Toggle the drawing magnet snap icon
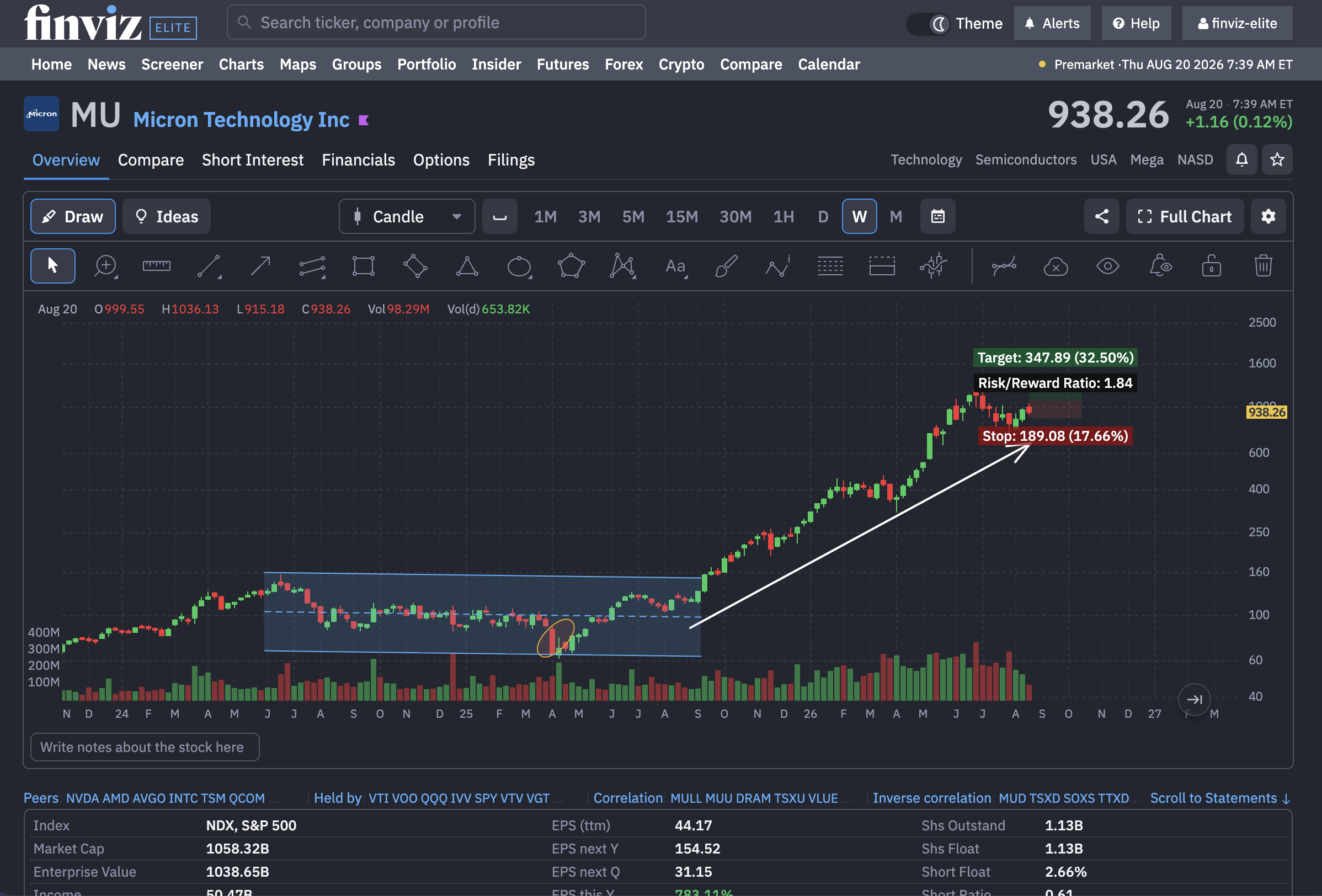 coord(1004,266)
